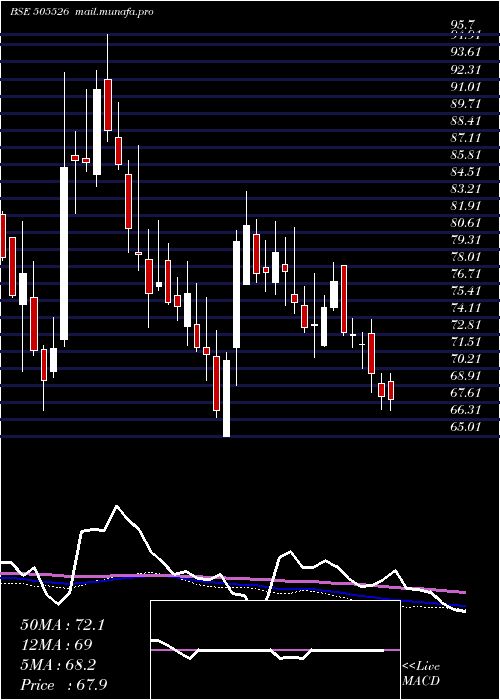The width and height of the screenshot is (500, 700).
Task: Click the tallest white candle near 84.51
Action: coord(64,253)
